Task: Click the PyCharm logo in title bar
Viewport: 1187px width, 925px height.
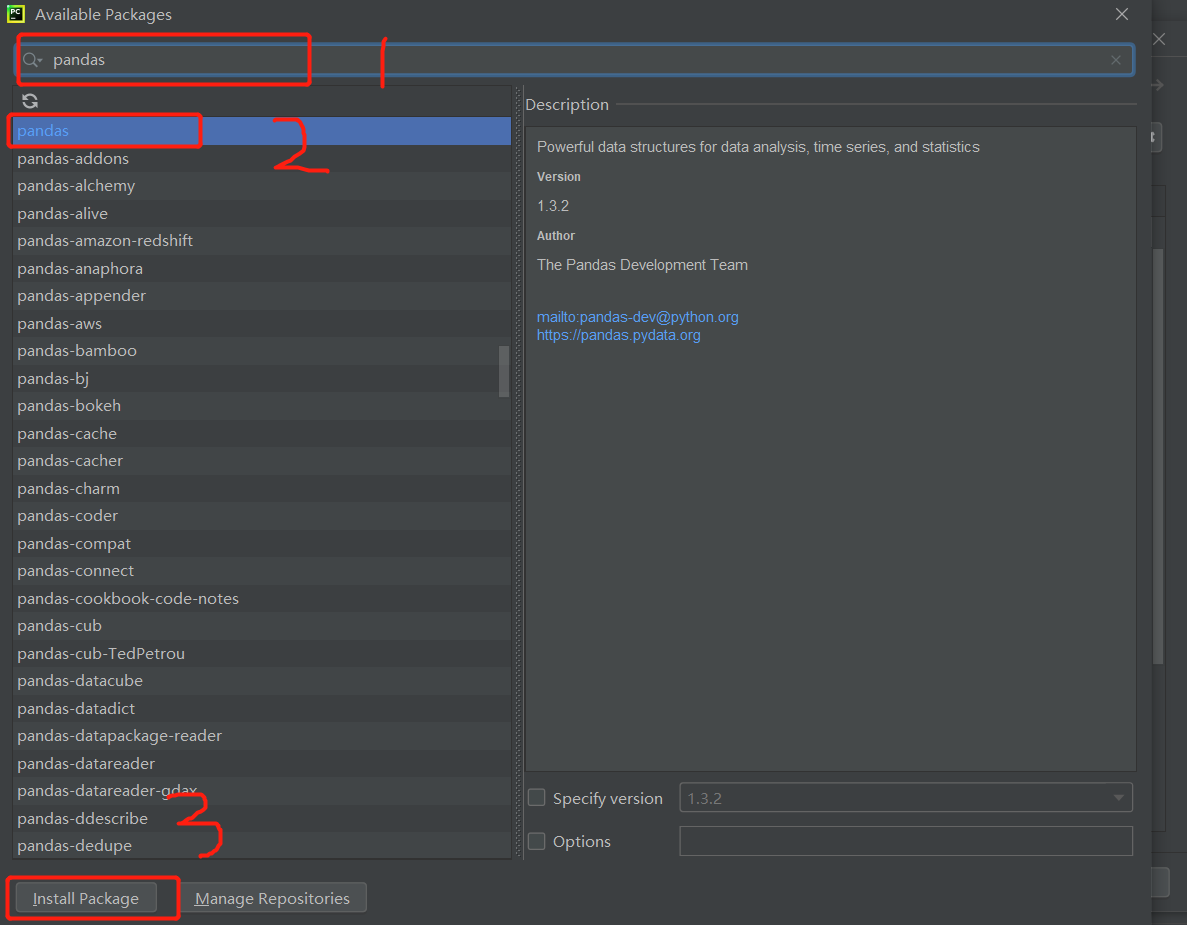Action: [x=16, y=15]
